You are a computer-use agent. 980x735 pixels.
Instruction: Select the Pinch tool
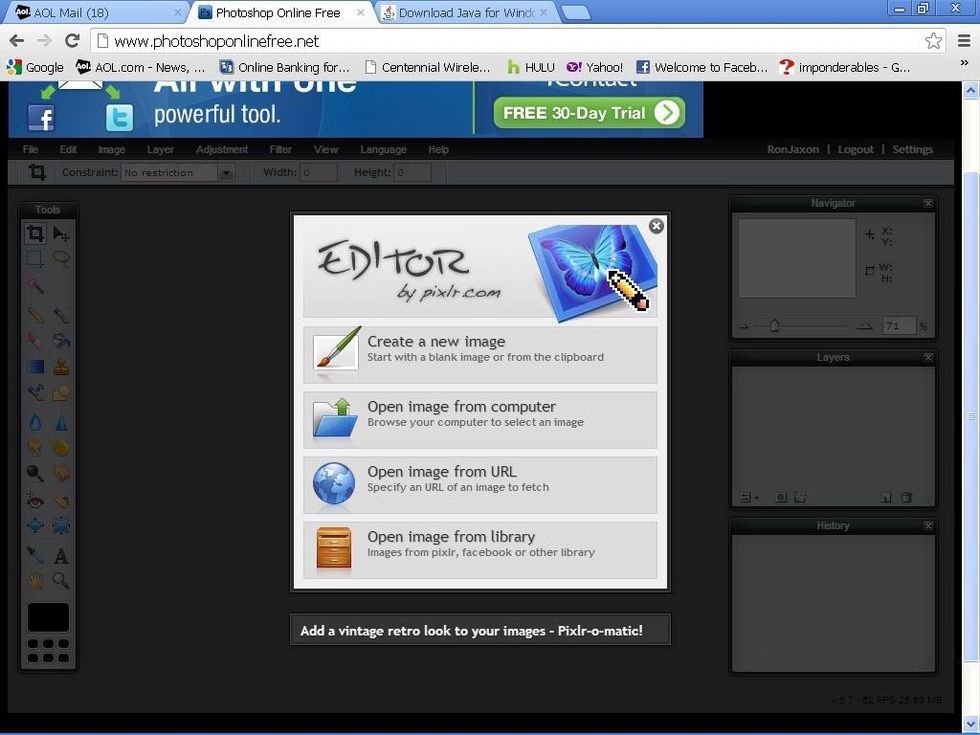click(61, 526)
